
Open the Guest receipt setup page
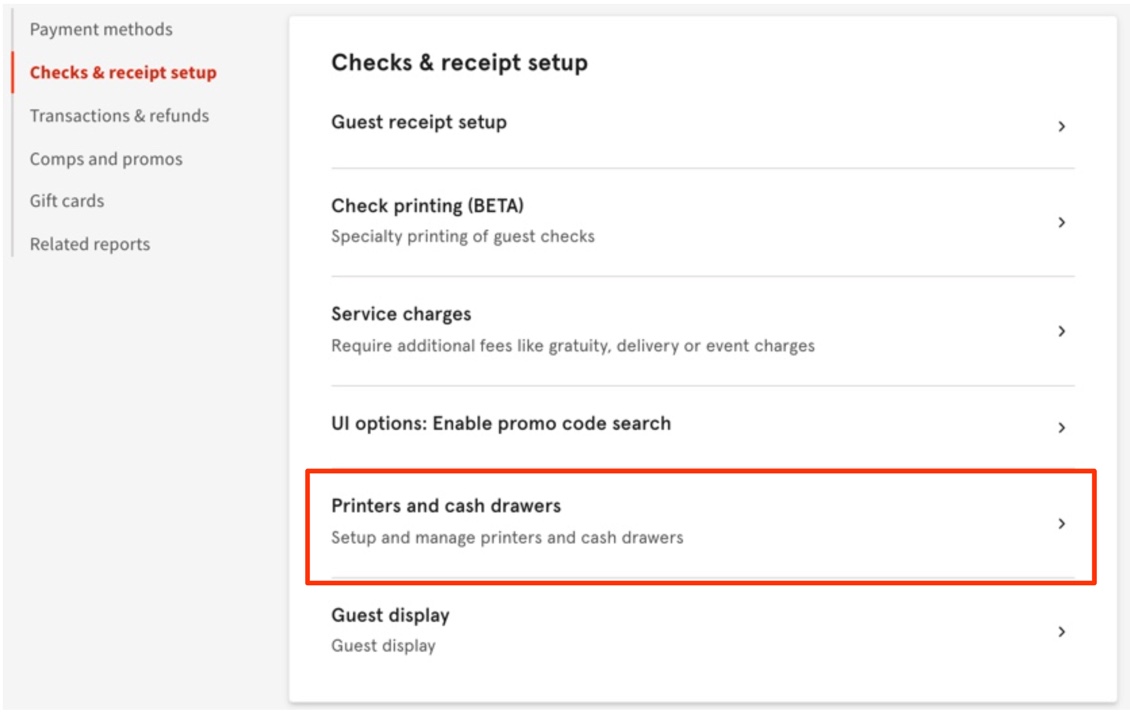tap(417, 122)
